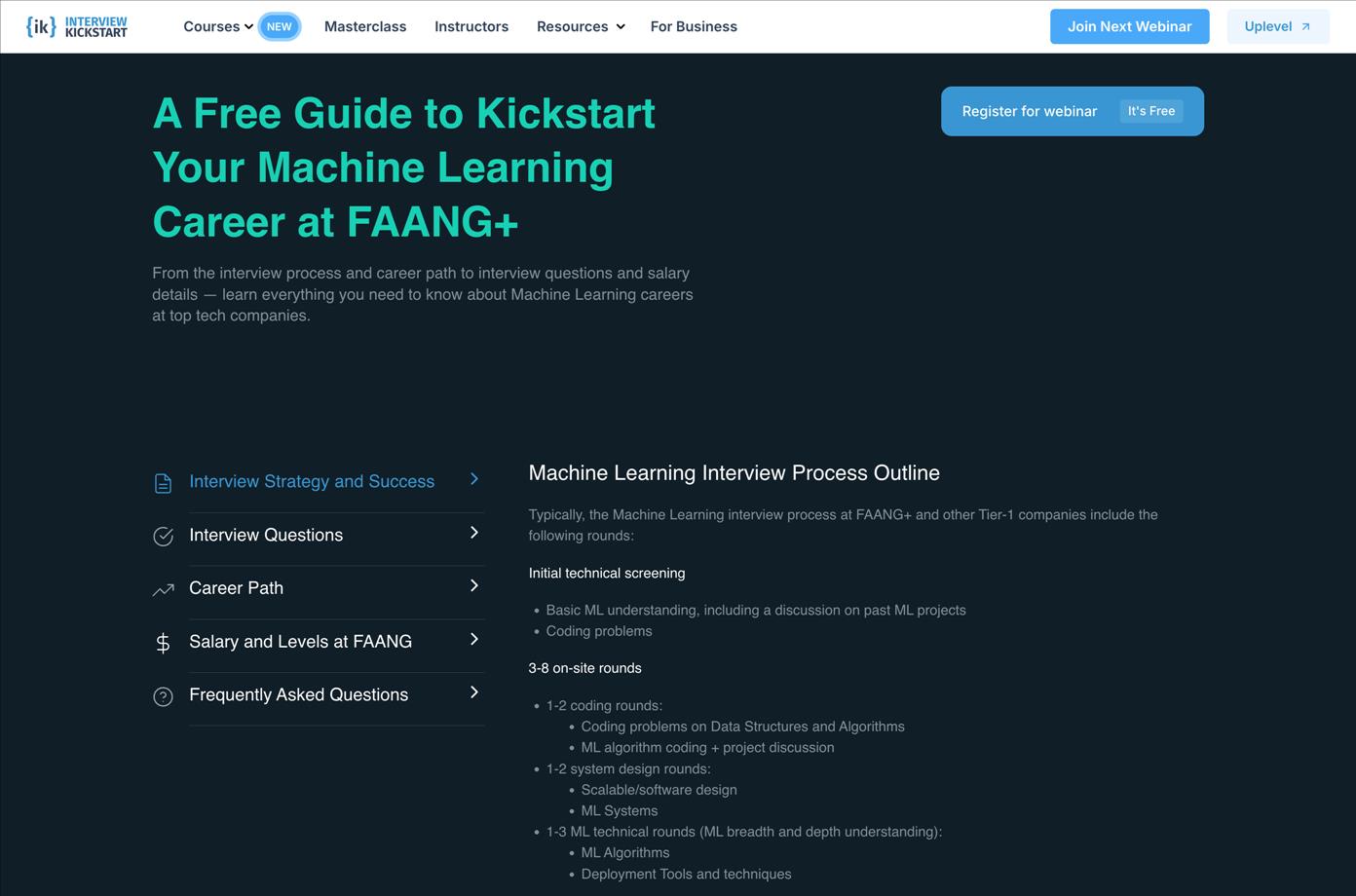
Task: Click the dollar sign Salary icon
Action: (x=163, y=643)
